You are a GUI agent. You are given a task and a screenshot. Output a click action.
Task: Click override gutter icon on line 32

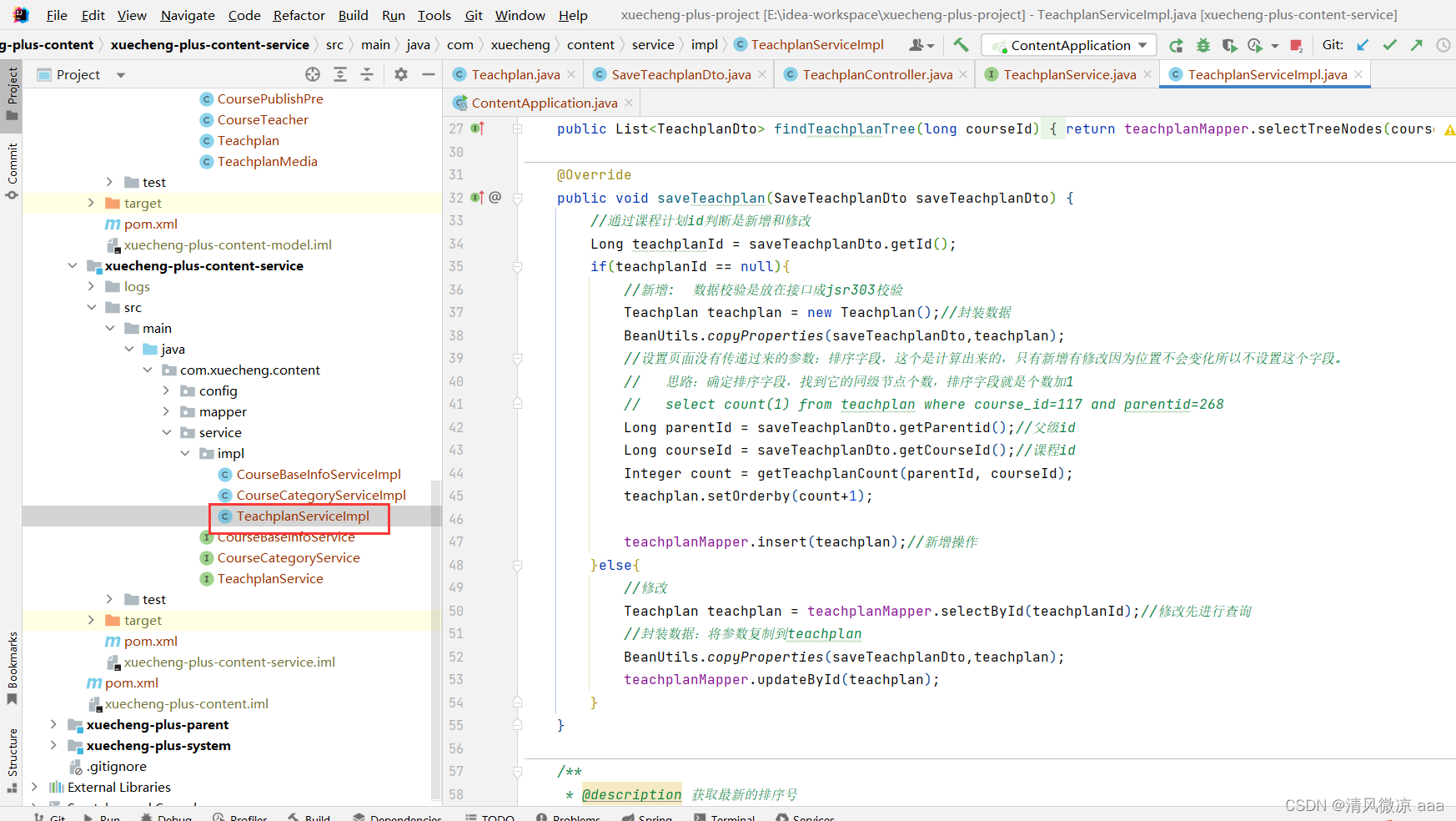(x=477, y=198)
